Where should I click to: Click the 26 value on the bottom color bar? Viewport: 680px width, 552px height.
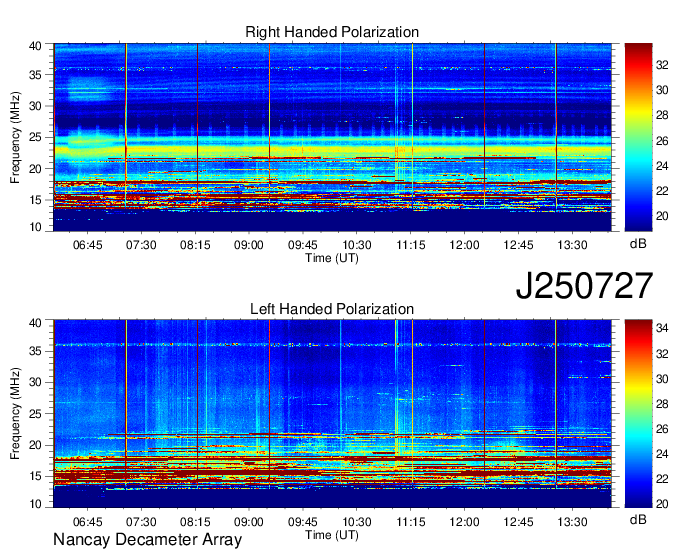[x=662, y=429]
